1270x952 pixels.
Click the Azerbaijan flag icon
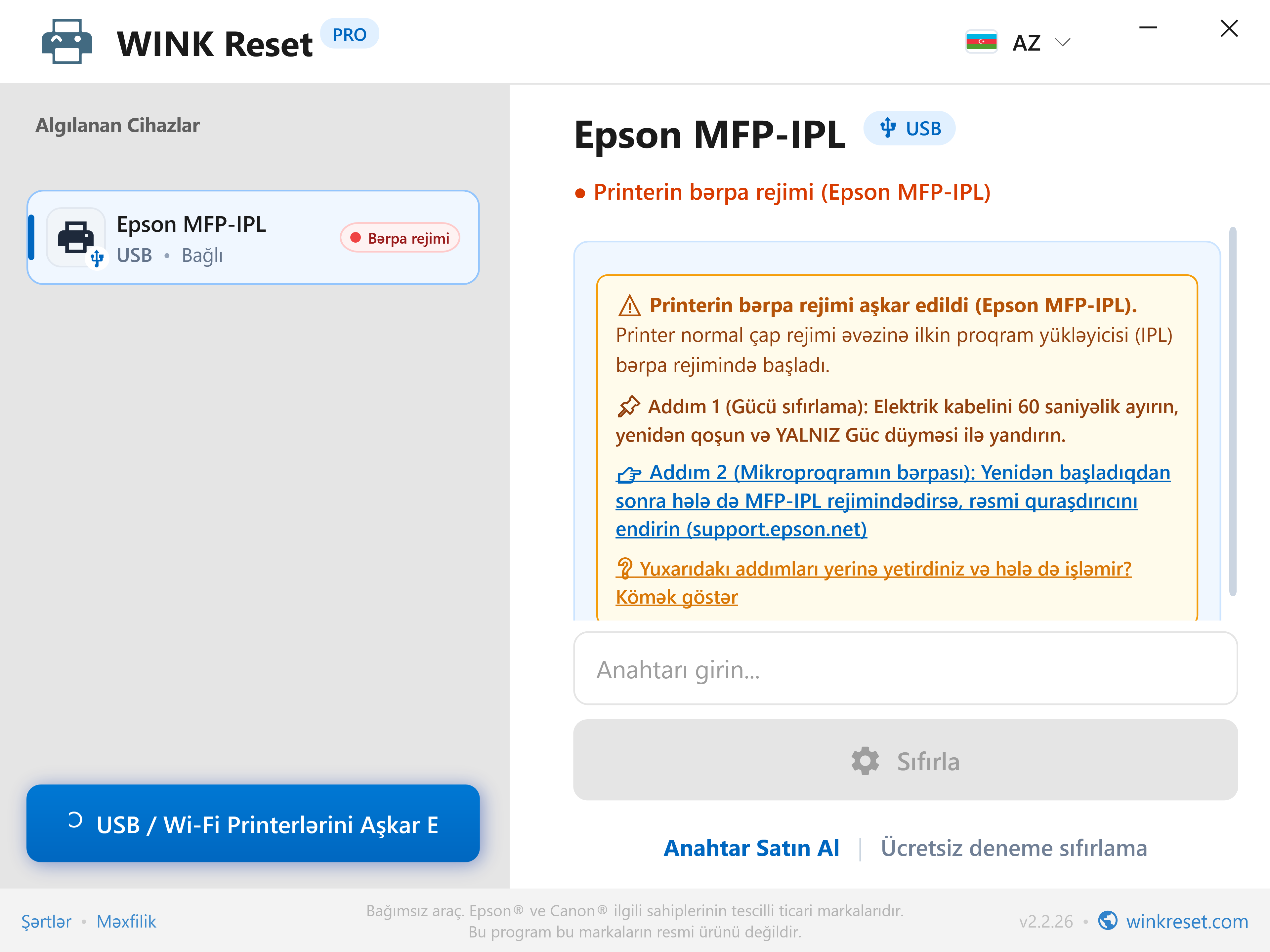(x=981, y=42)
